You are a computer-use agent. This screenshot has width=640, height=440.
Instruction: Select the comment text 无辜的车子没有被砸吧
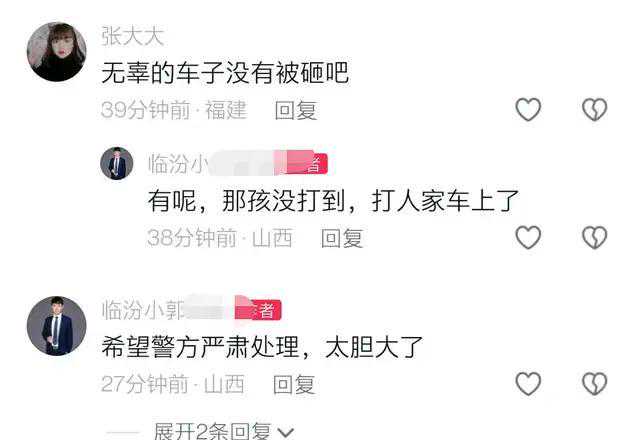click(225, 73)
